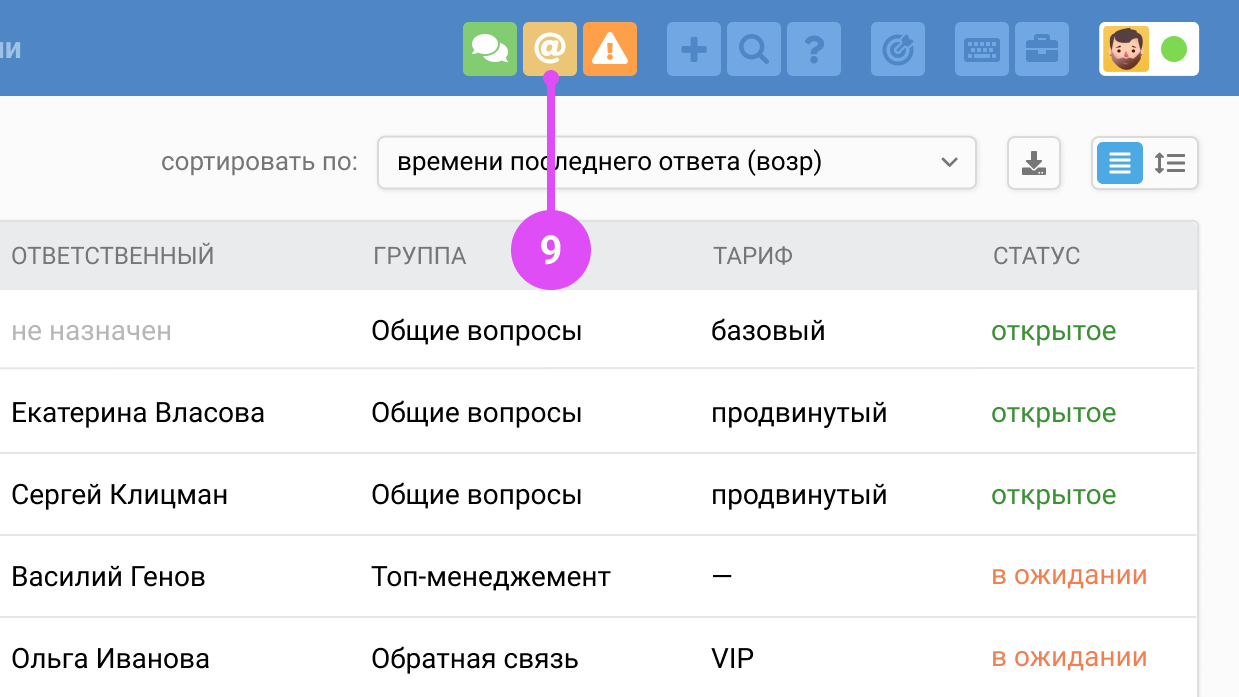This screenshot has height=697, width=1239.
Task: Click the ГРУППА column header
Action: (419, 256)
